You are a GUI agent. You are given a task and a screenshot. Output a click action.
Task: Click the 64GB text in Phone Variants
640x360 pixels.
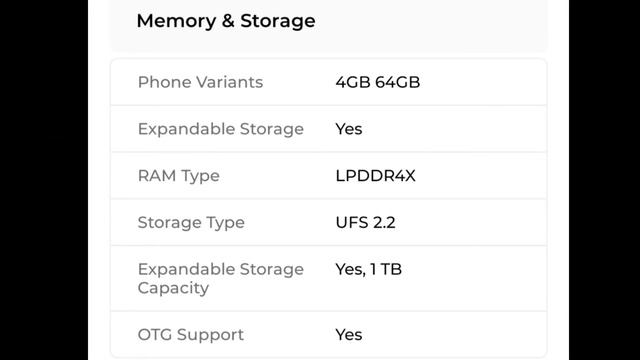click(x=398, y=82)
